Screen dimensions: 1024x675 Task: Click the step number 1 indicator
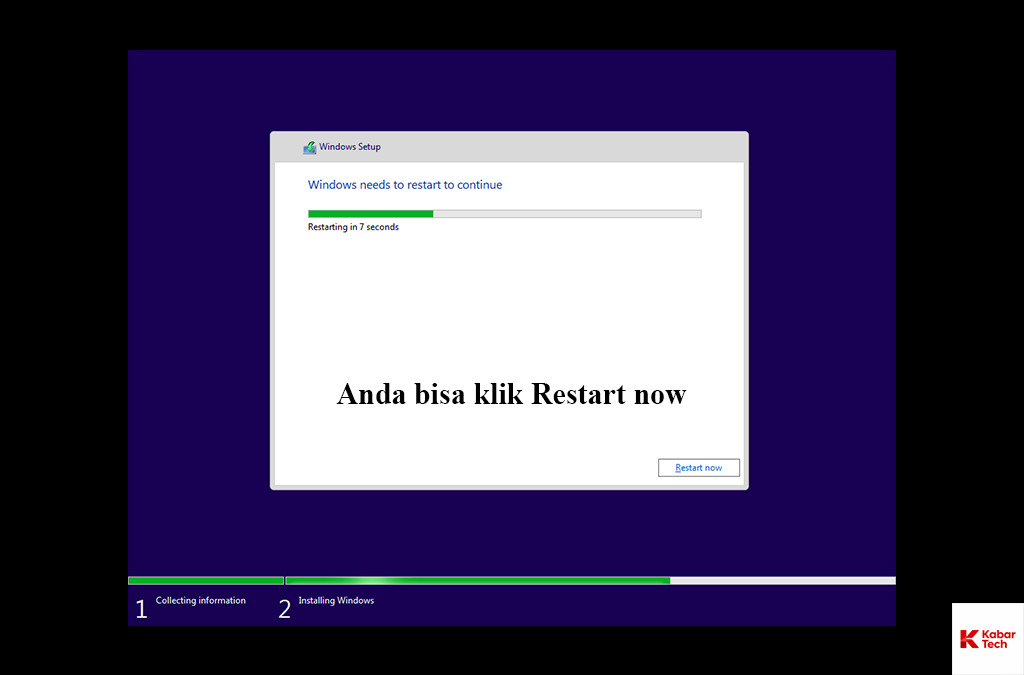(x=141, y=609)
